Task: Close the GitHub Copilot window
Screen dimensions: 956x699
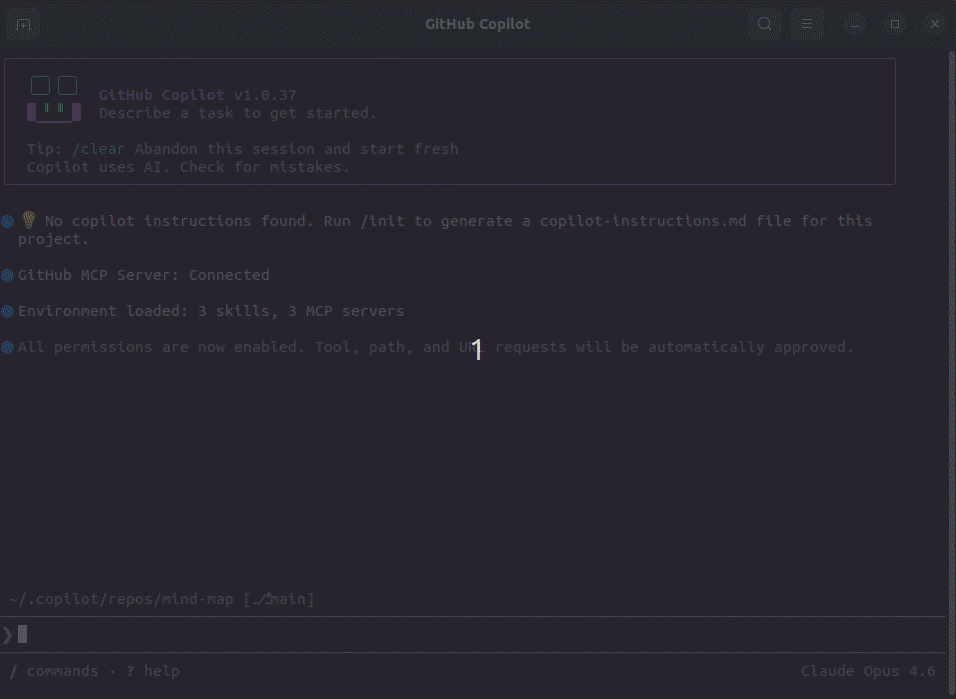Action: pyautogui.click(x=935, y=24)
